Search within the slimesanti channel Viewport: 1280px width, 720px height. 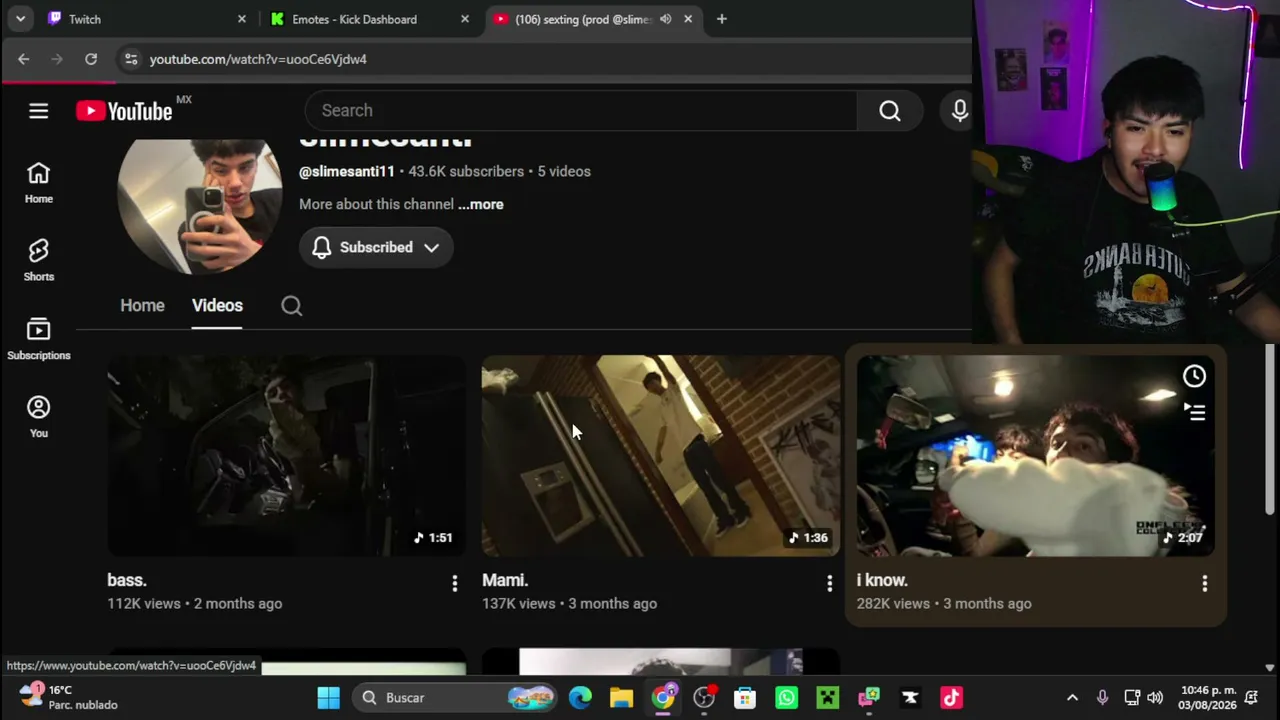pos(291,306)
